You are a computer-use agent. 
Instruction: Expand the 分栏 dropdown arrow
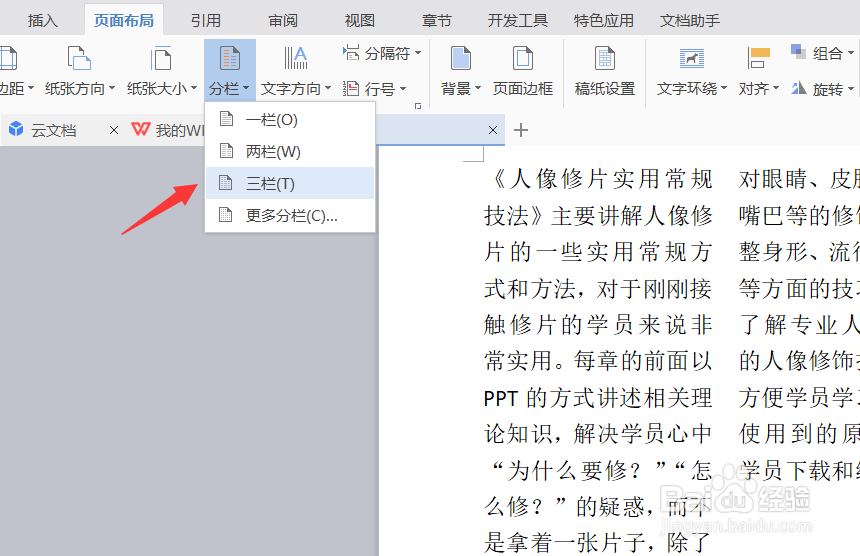(x=246, y=88)
